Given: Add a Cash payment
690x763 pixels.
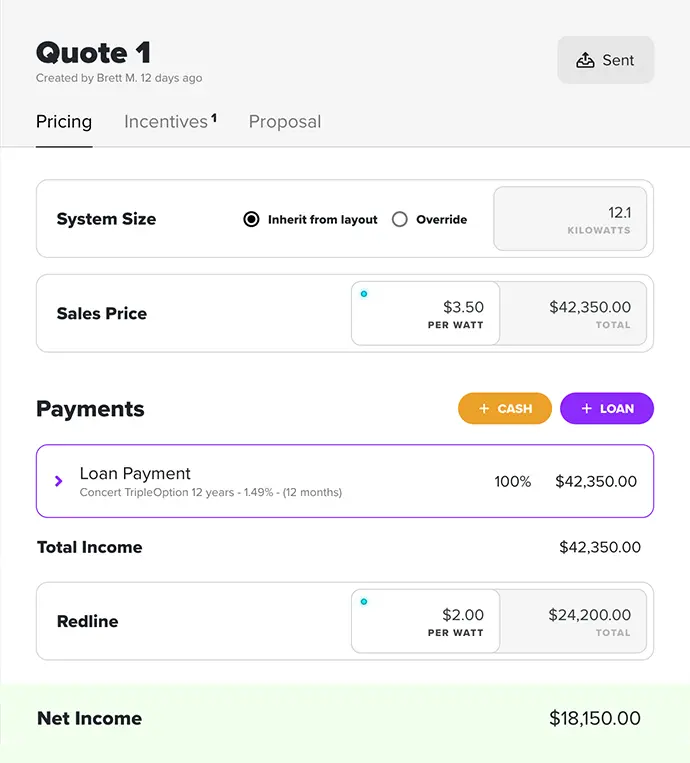Looking at the screenshot, I should point(505,409).
